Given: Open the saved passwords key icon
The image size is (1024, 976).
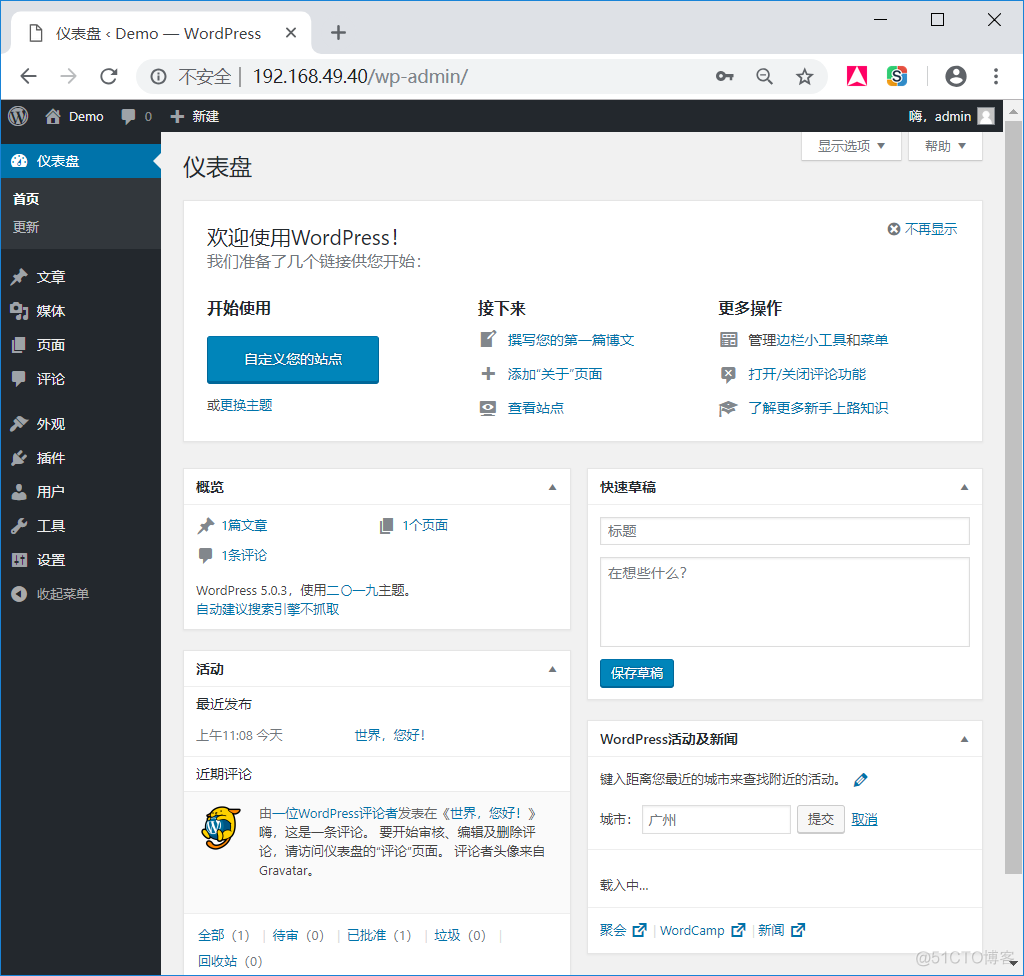Looking at the screenshot, I should (724, 76).
